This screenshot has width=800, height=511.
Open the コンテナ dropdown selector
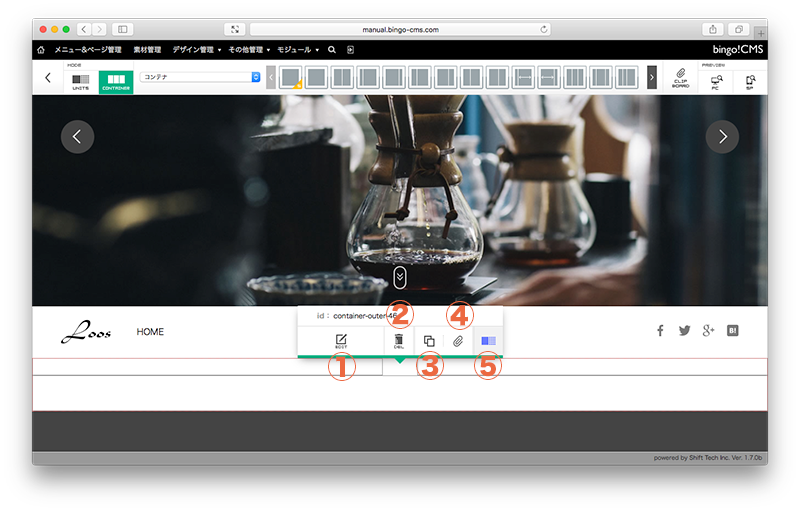(x=200, y=76)
